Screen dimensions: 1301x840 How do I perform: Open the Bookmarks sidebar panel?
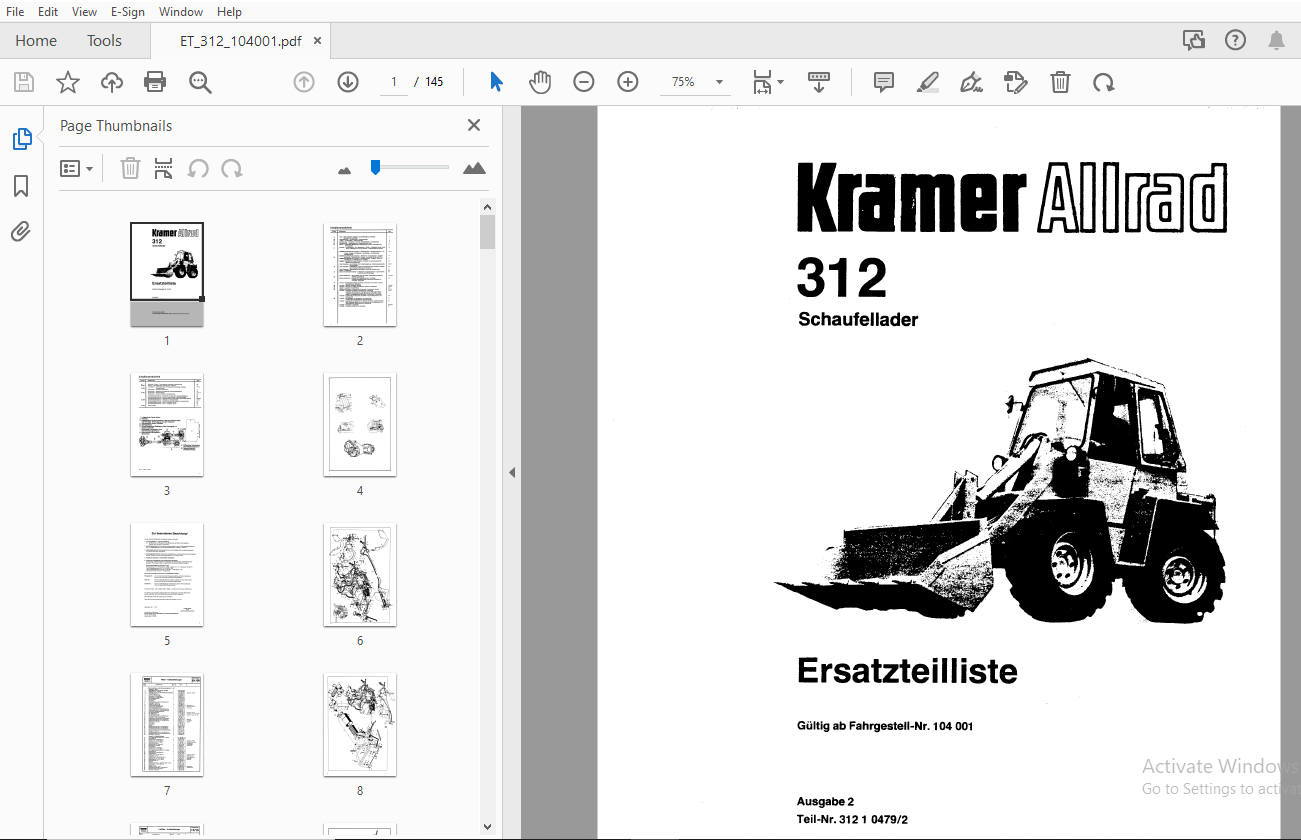pos(21,186)
